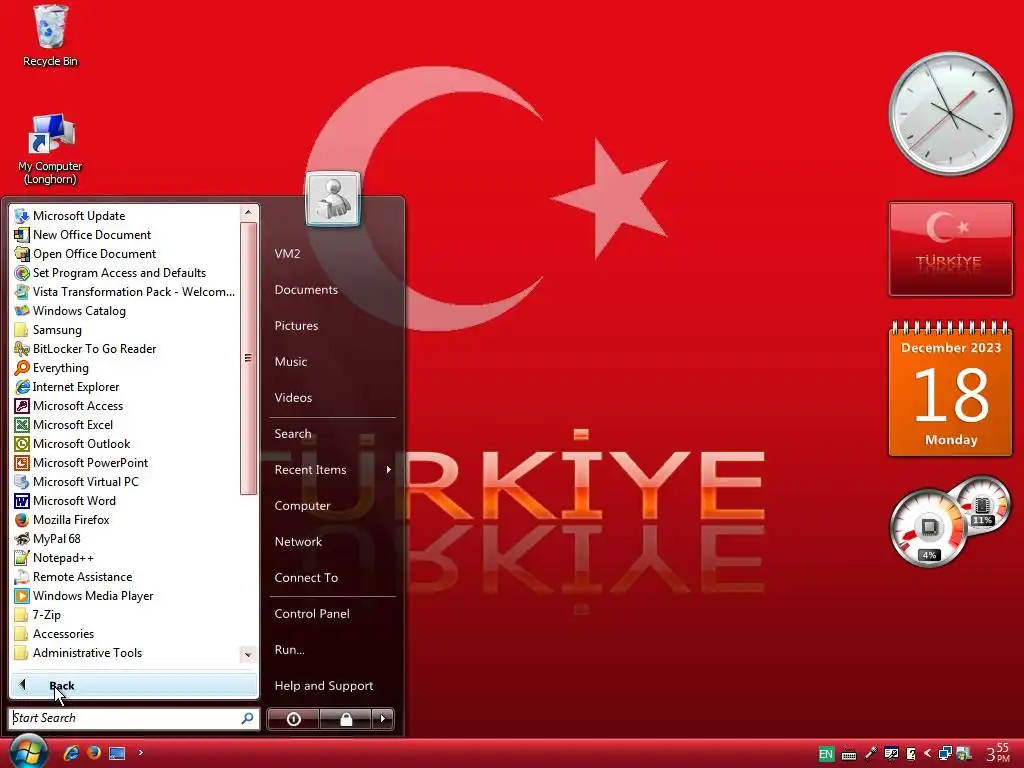
Task: Open the network computers tray icon
Action: 944,754
